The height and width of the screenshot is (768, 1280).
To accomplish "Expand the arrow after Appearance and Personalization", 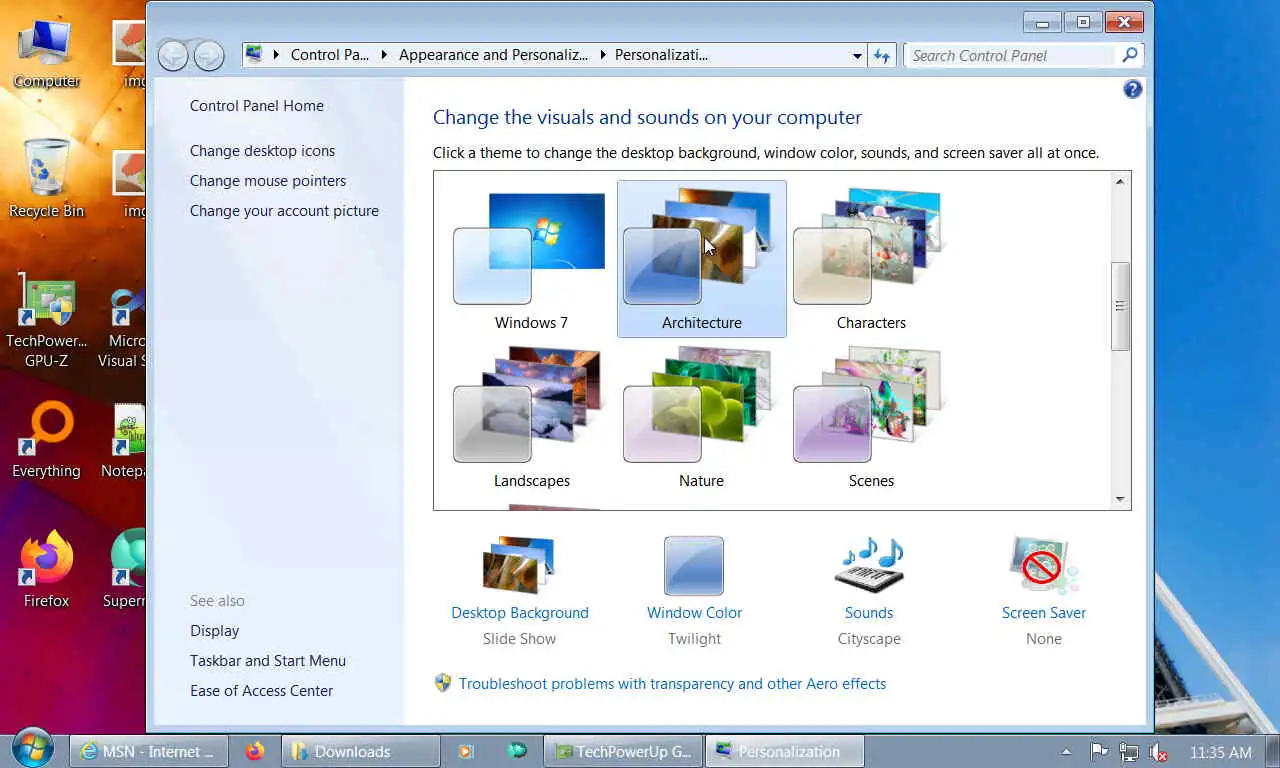I will coord(603,55).
